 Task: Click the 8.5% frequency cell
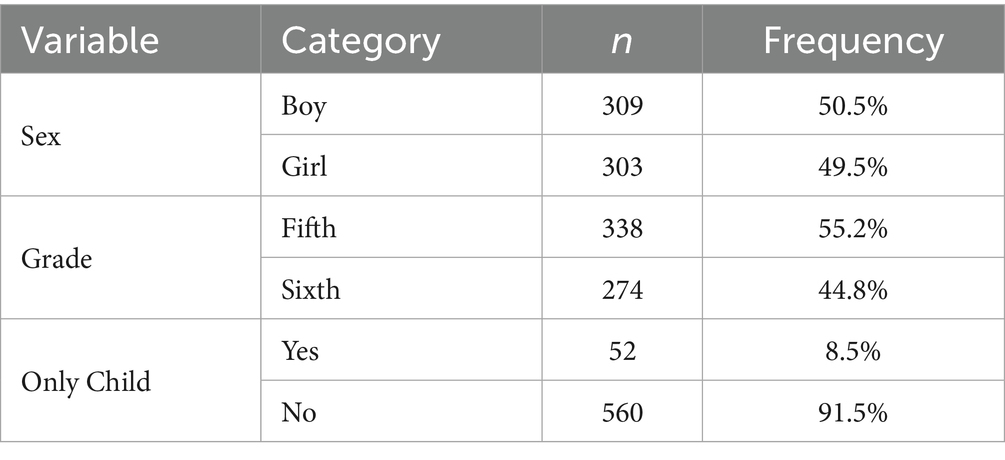[853, 350]
